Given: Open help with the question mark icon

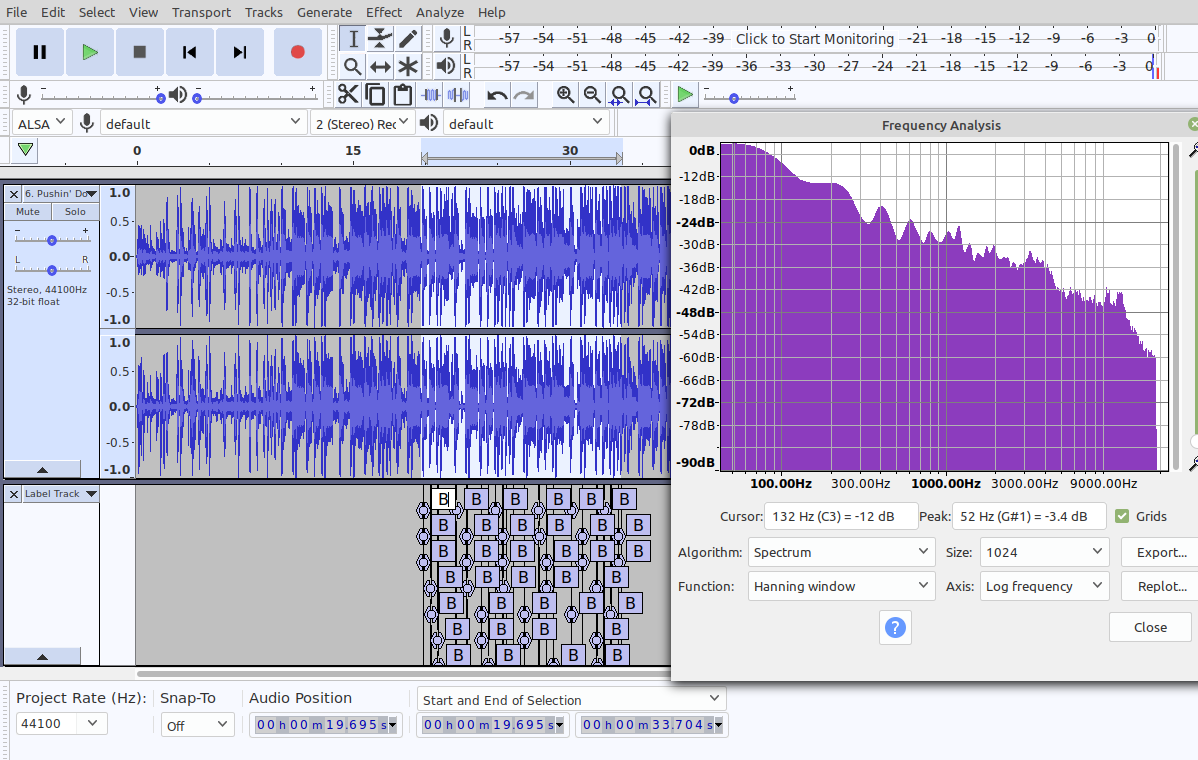Looking at the screenshot, I should [895, 627].
